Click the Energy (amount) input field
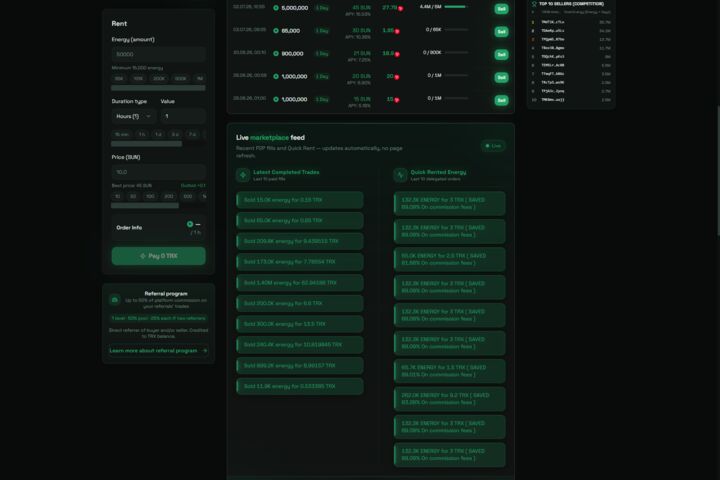The height and width of the screenshot is (480, 720). click(158, 54)
